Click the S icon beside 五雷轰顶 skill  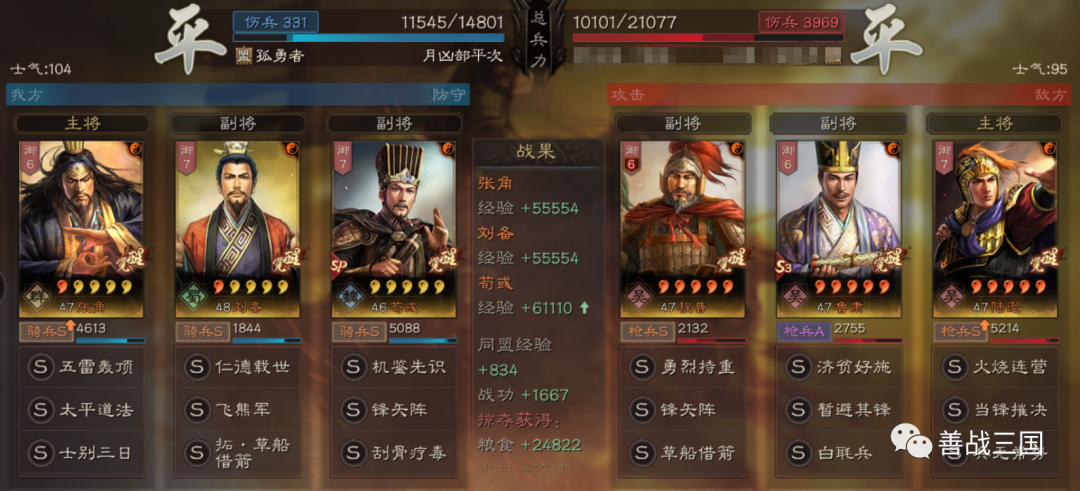point(41,366)
